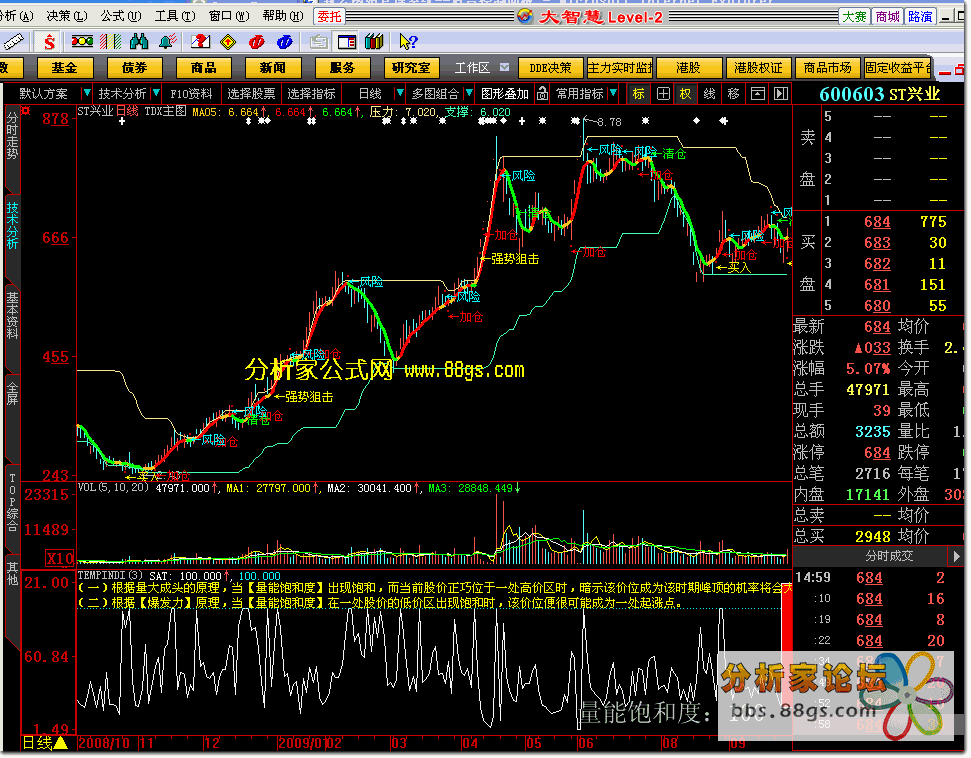Open the binoculars search icon

click(x=139, y=41)
